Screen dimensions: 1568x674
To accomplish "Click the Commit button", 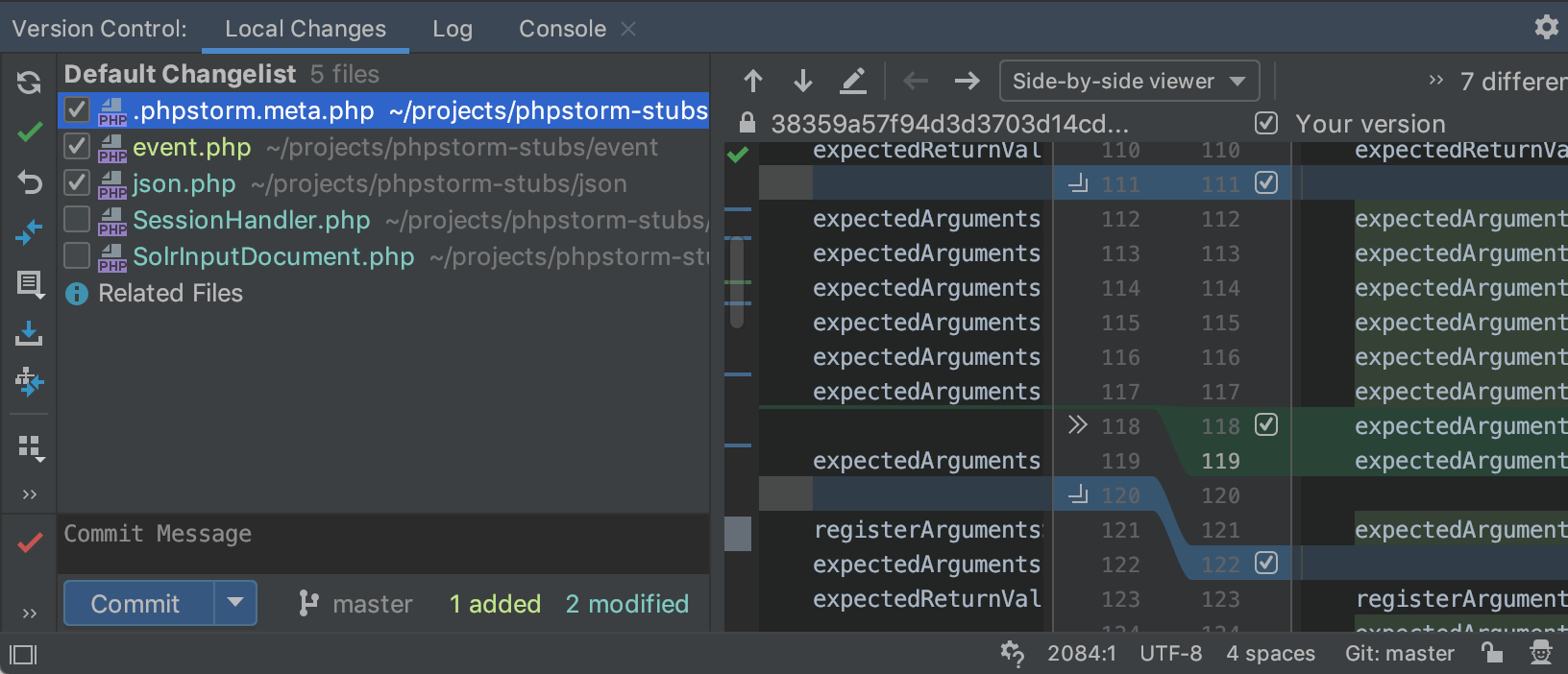I will point(138,603).
